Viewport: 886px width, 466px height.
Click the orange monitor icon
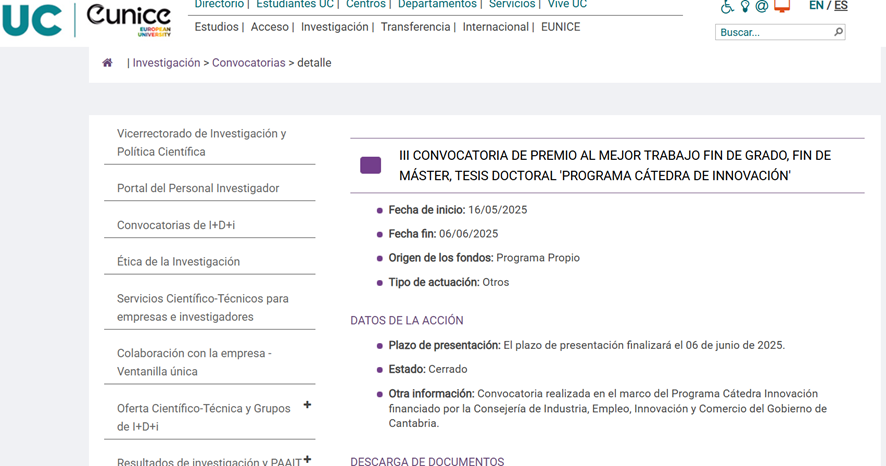pyautogui.click(x=782, y=7)
